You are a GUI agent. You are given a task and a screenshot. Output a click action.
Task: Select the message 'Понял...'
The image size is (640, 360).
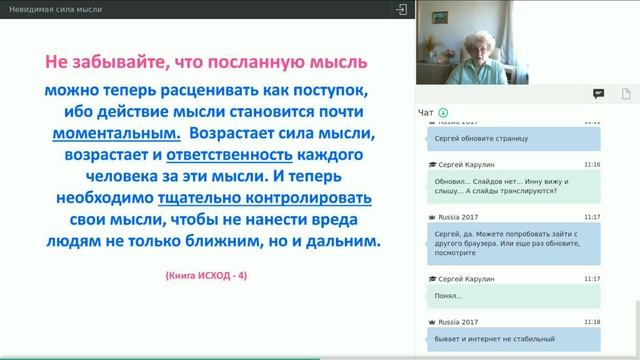click(x=514, y=296)
